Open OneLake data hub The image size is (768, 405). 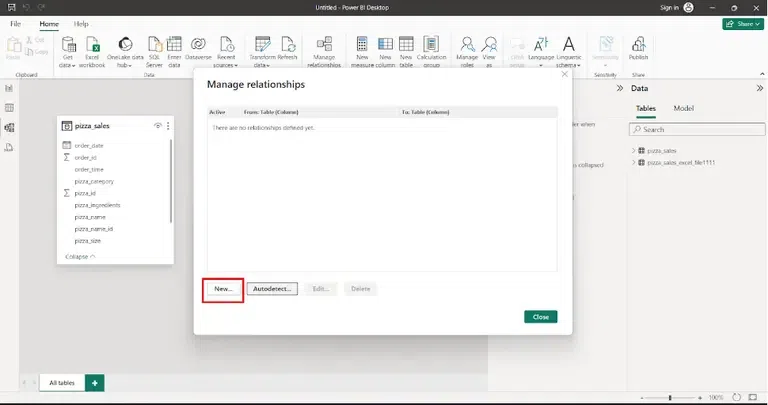pyautogui.click(x=125, y=51)
